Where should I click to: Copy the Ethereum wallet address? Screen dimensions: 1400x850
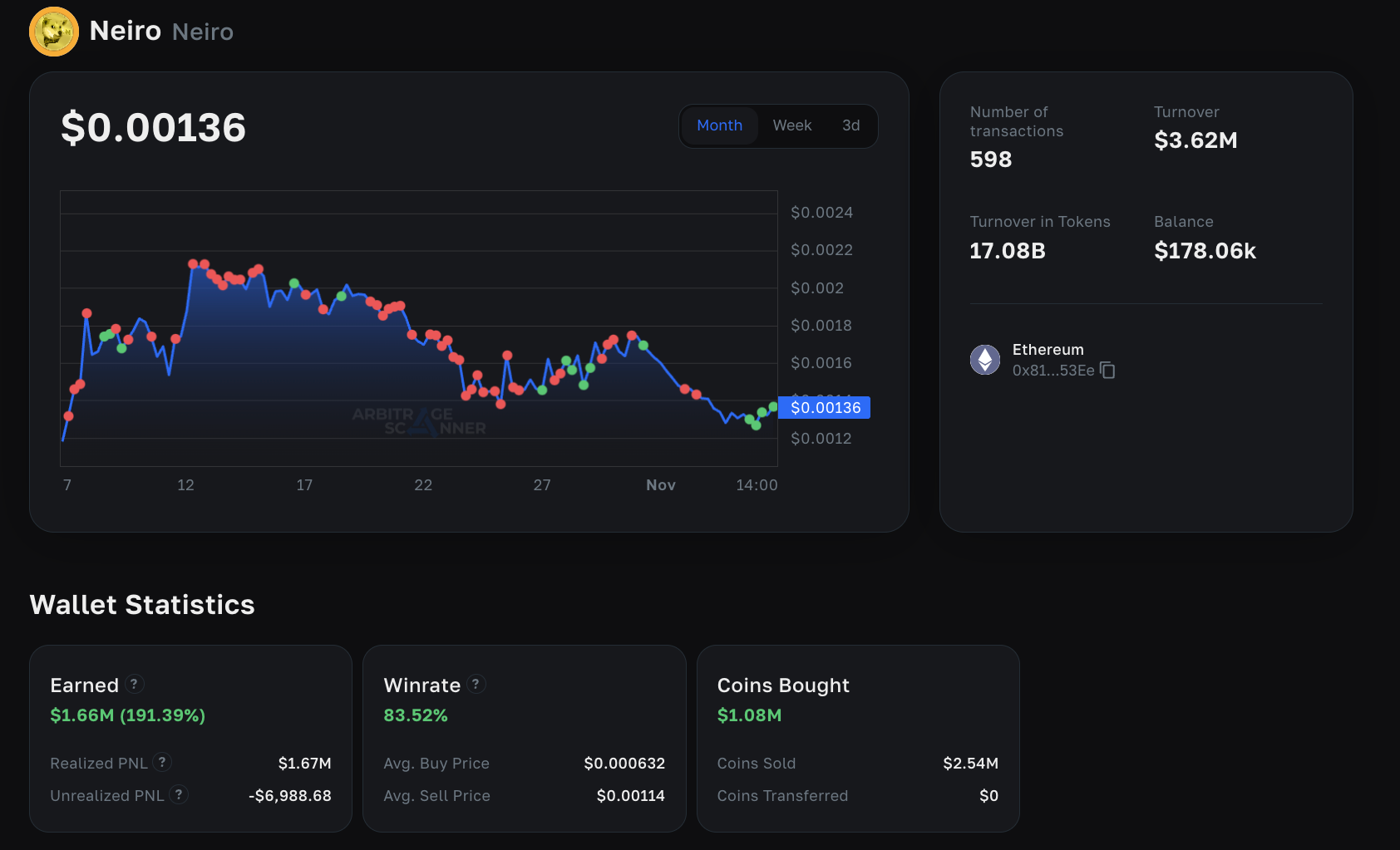coord(1107,370)
